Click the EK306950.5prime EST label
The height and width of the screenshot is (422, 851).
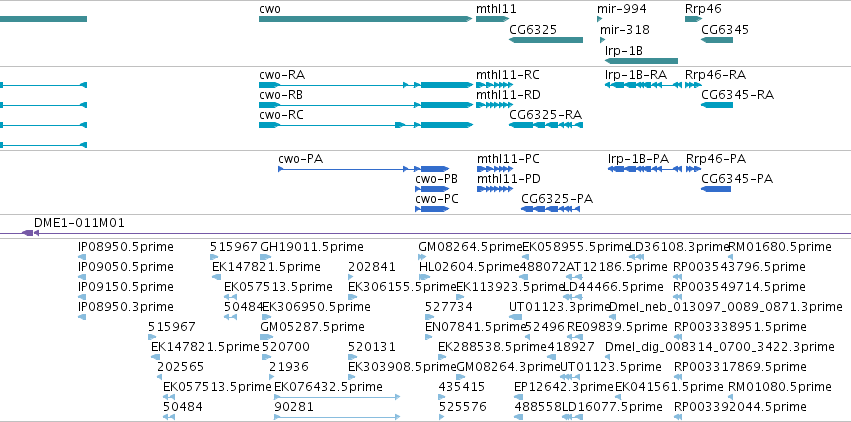[x=316, y=307]
